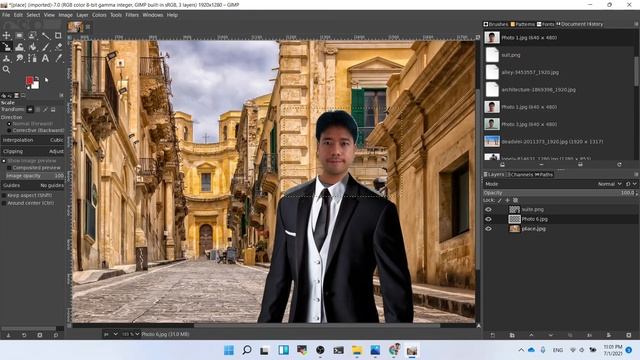Choose Normal (Forward) direction

coord(32,124)
